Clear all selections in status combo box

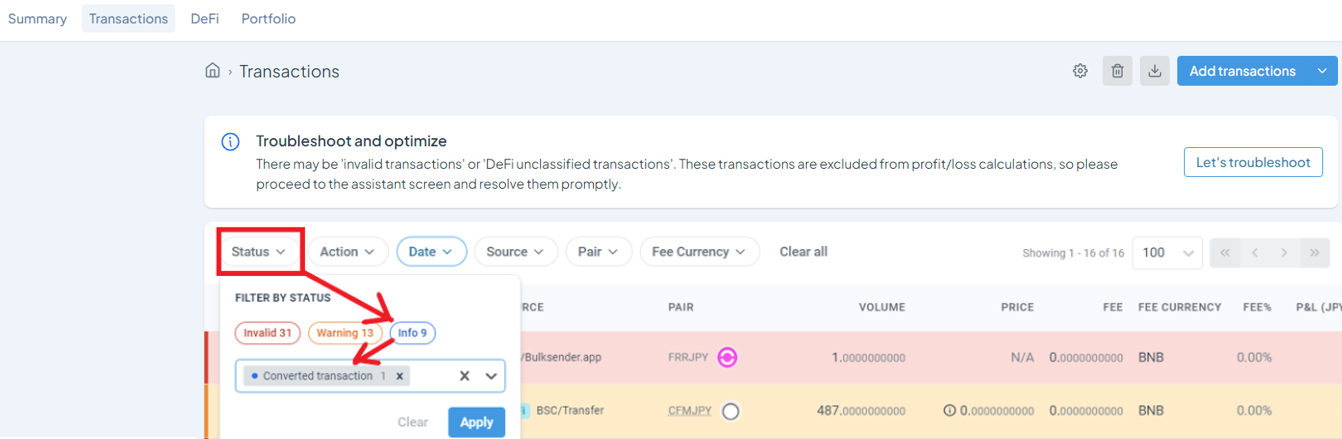tap(464, 376)
